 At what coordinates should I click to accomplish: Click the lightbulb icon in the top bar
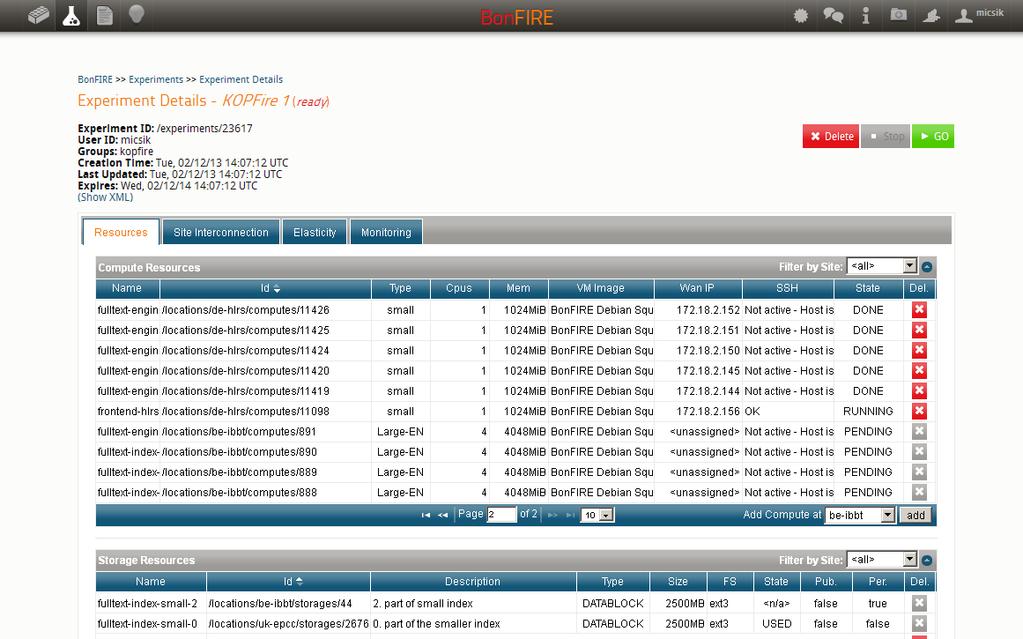point(136,14)
